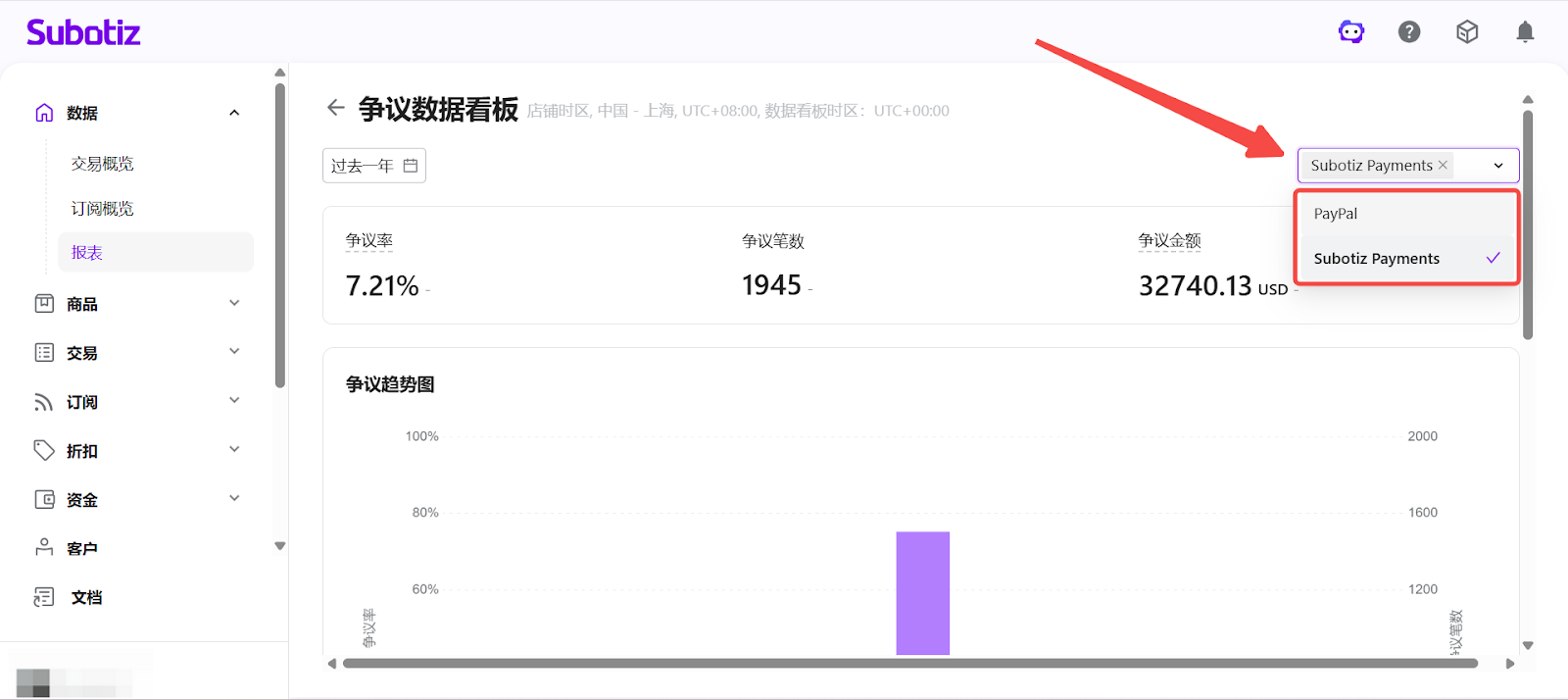Image resolution: width=1568 pixels, height=700 pixels.
Task: Open 交易概览 in the sidebar
Action: 103,164
